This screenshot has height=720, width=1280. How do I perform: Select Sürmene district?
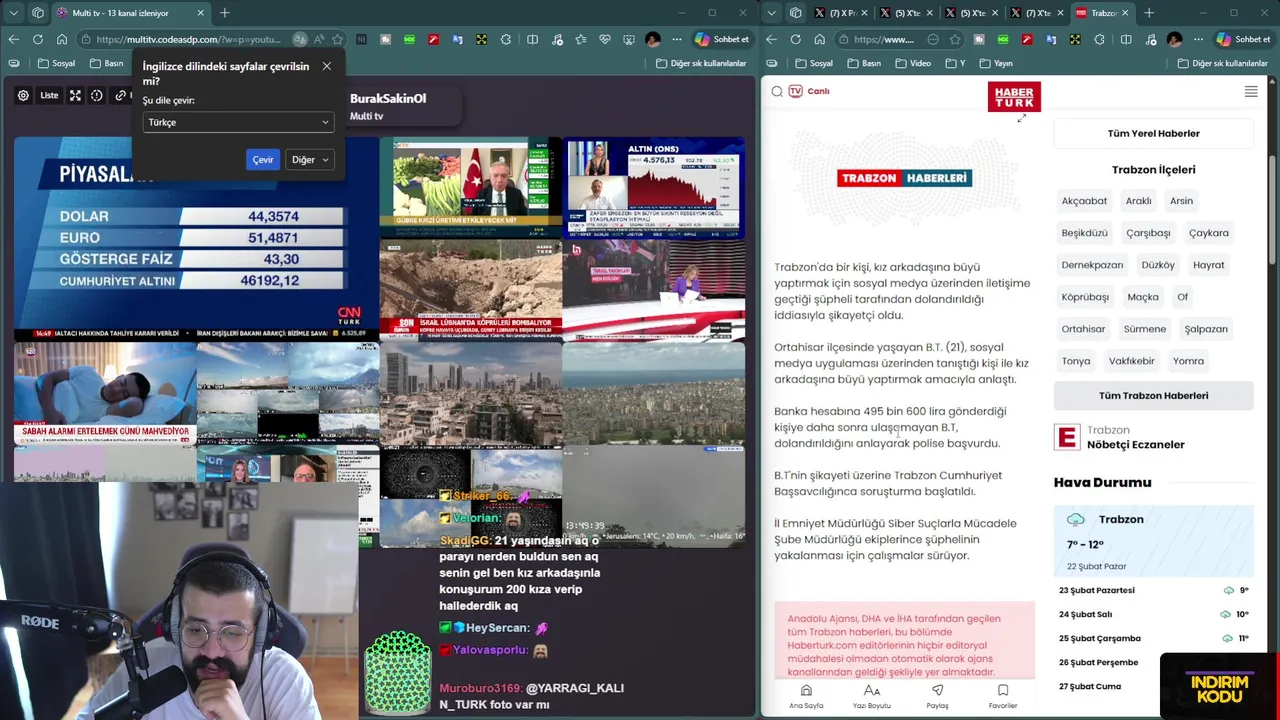pos(1144,329)
